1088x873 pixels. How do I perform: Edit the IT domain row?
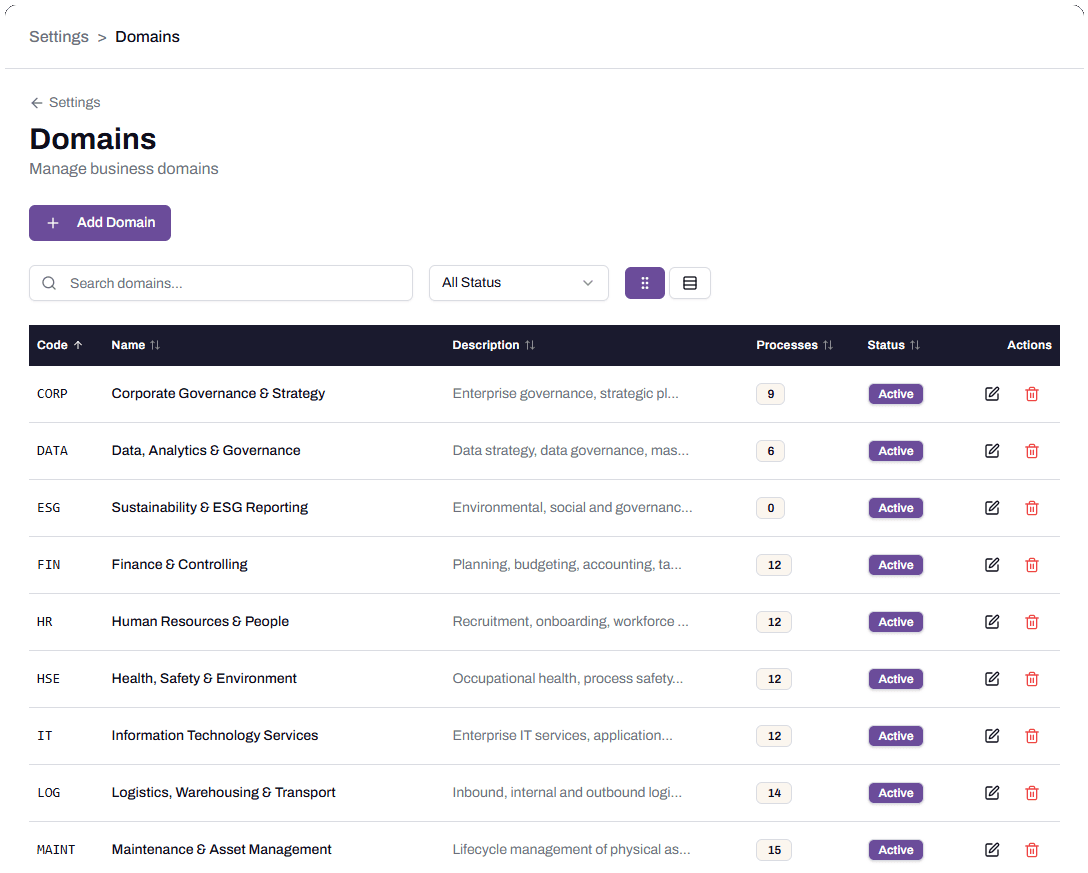(x=992, y=735)
